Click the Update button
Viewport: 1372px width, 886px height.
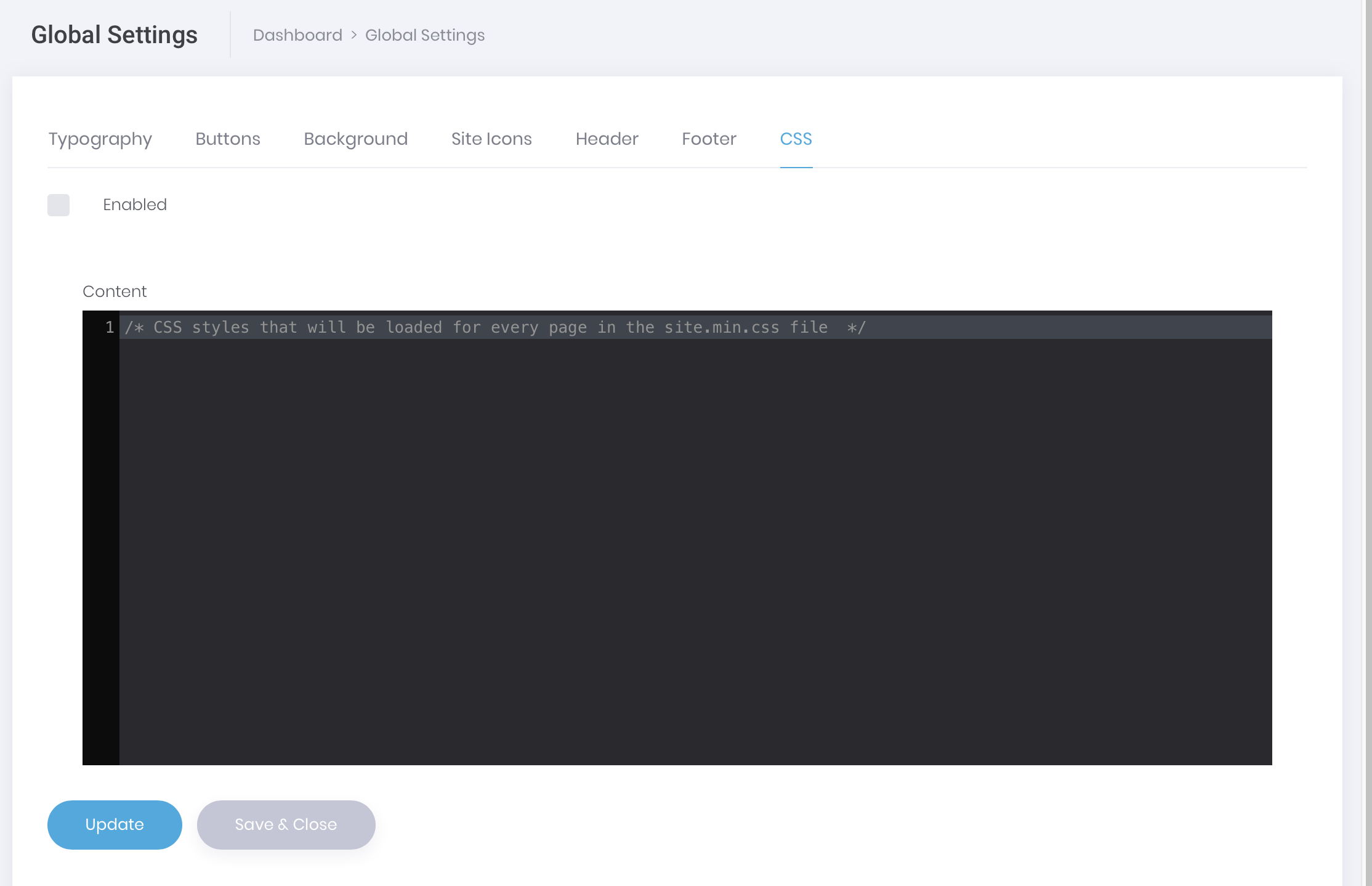pyautogui.click(x=114, y=825)
